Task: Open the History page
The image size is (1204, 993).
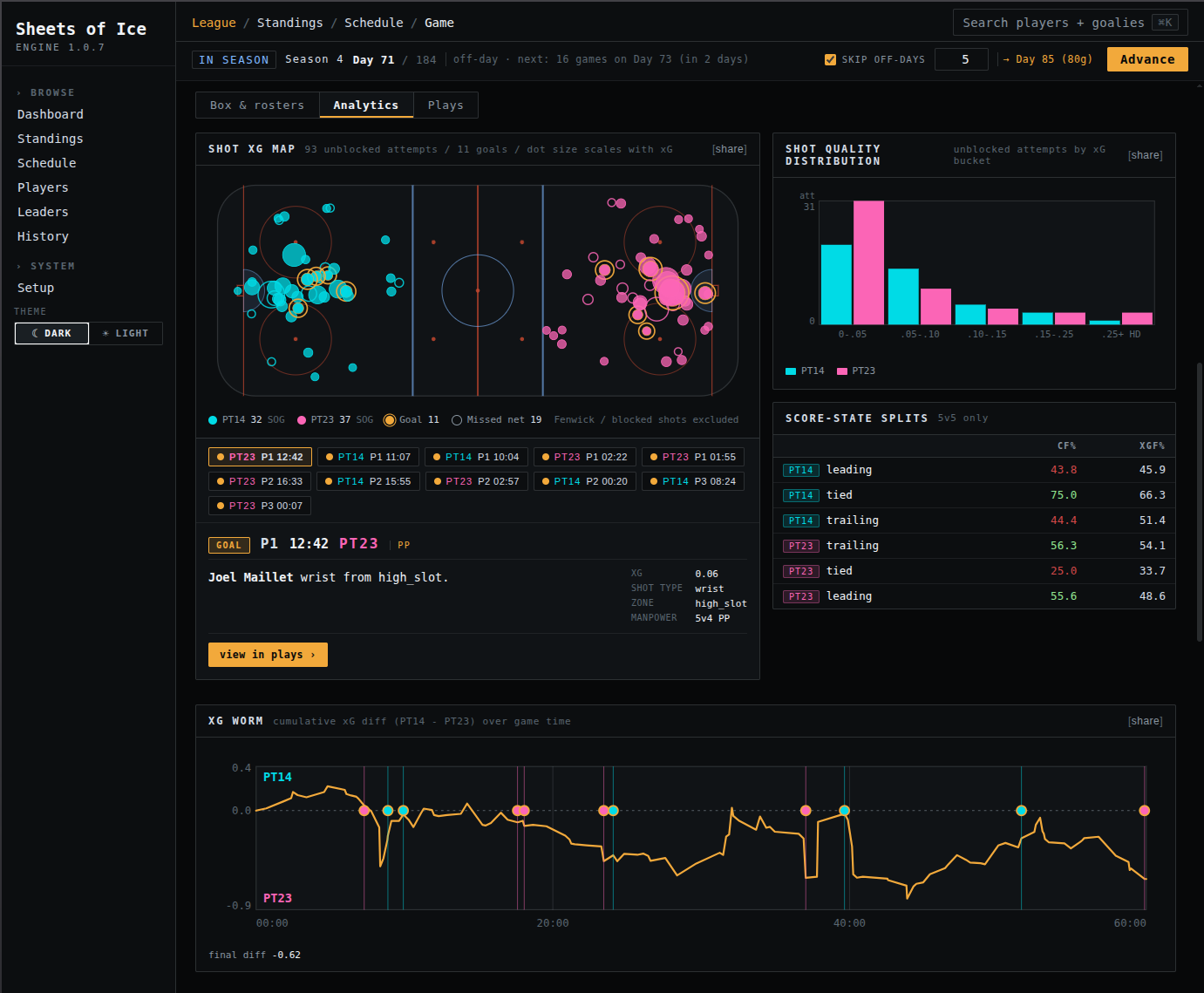Action: tap(43, 236)
